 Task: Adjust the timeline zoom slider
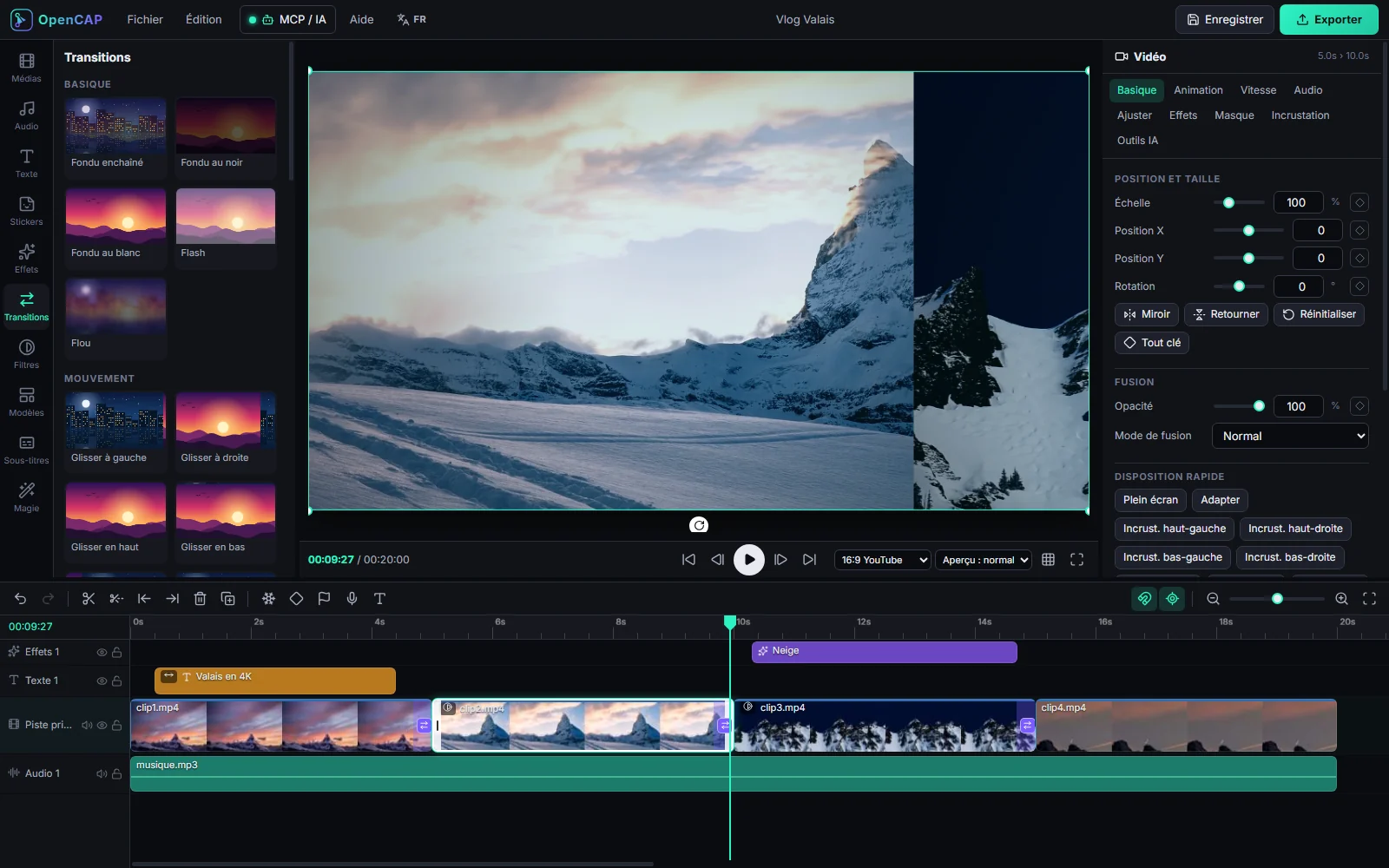pyautogui.click(x=1276, y=599)
